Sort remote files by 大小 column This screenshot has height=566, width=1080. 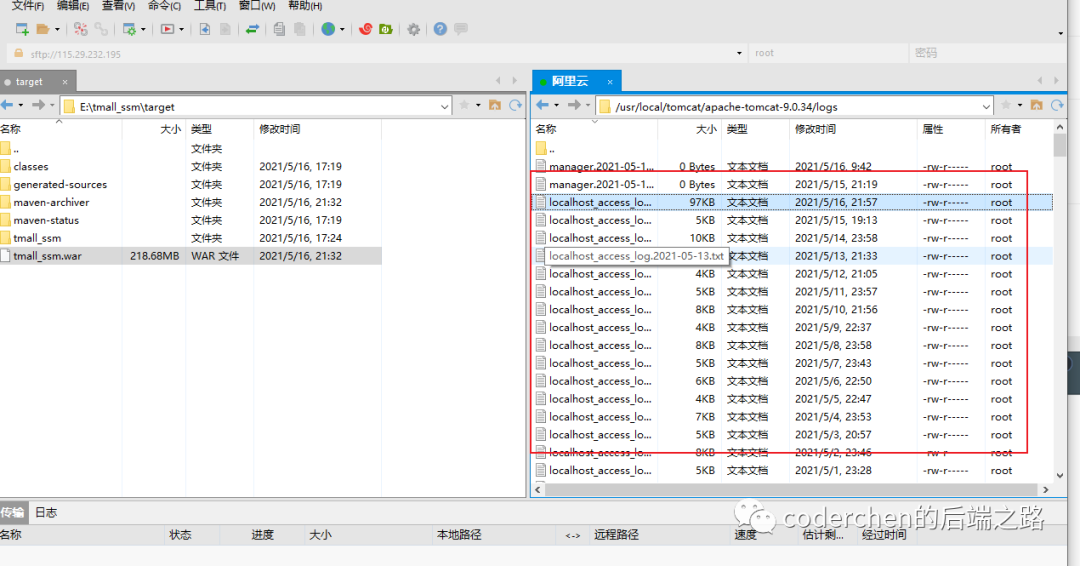pos(705,129)
